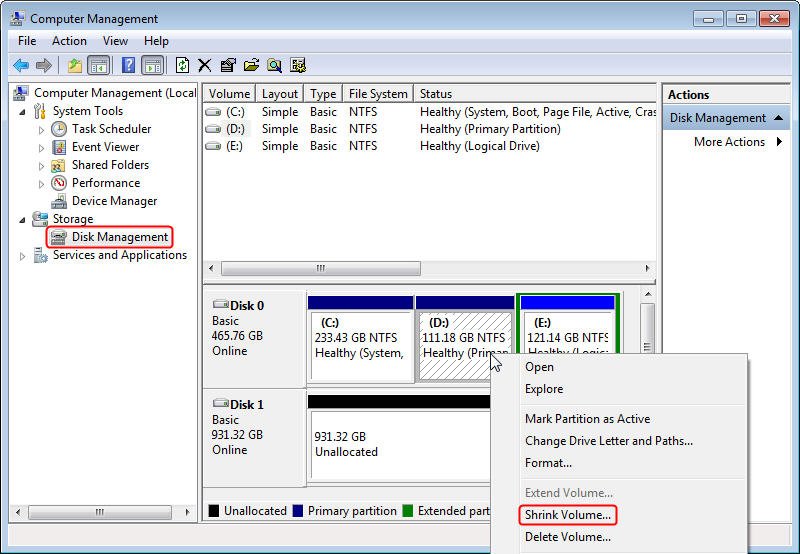The height and width of the screenshot is (554, 800).
Task: Sort by the File System column header
Action: 378,94
